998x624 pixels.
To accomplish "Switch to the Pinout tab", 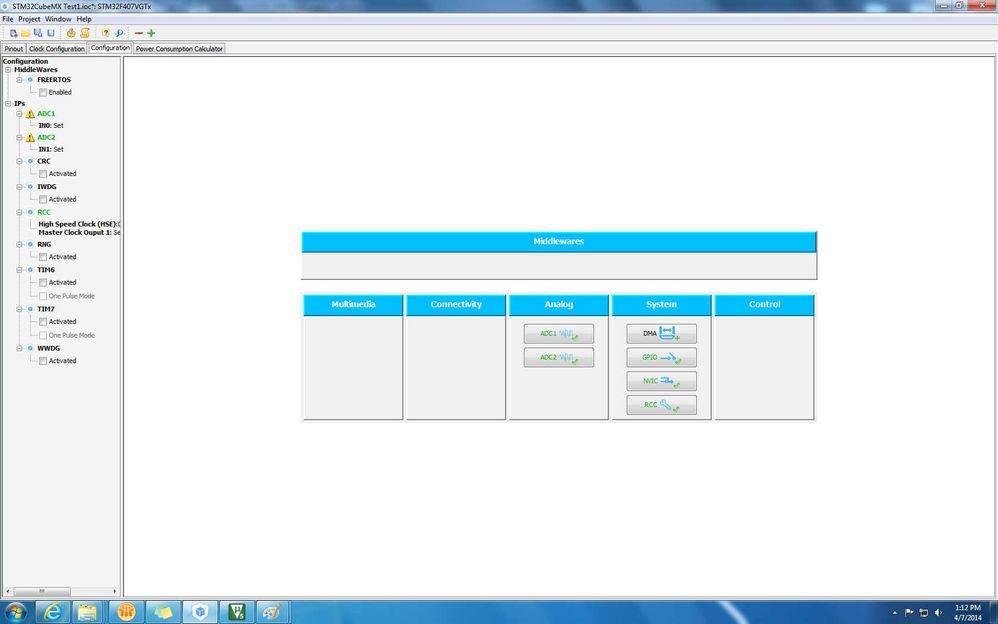I will pos(13,48).
